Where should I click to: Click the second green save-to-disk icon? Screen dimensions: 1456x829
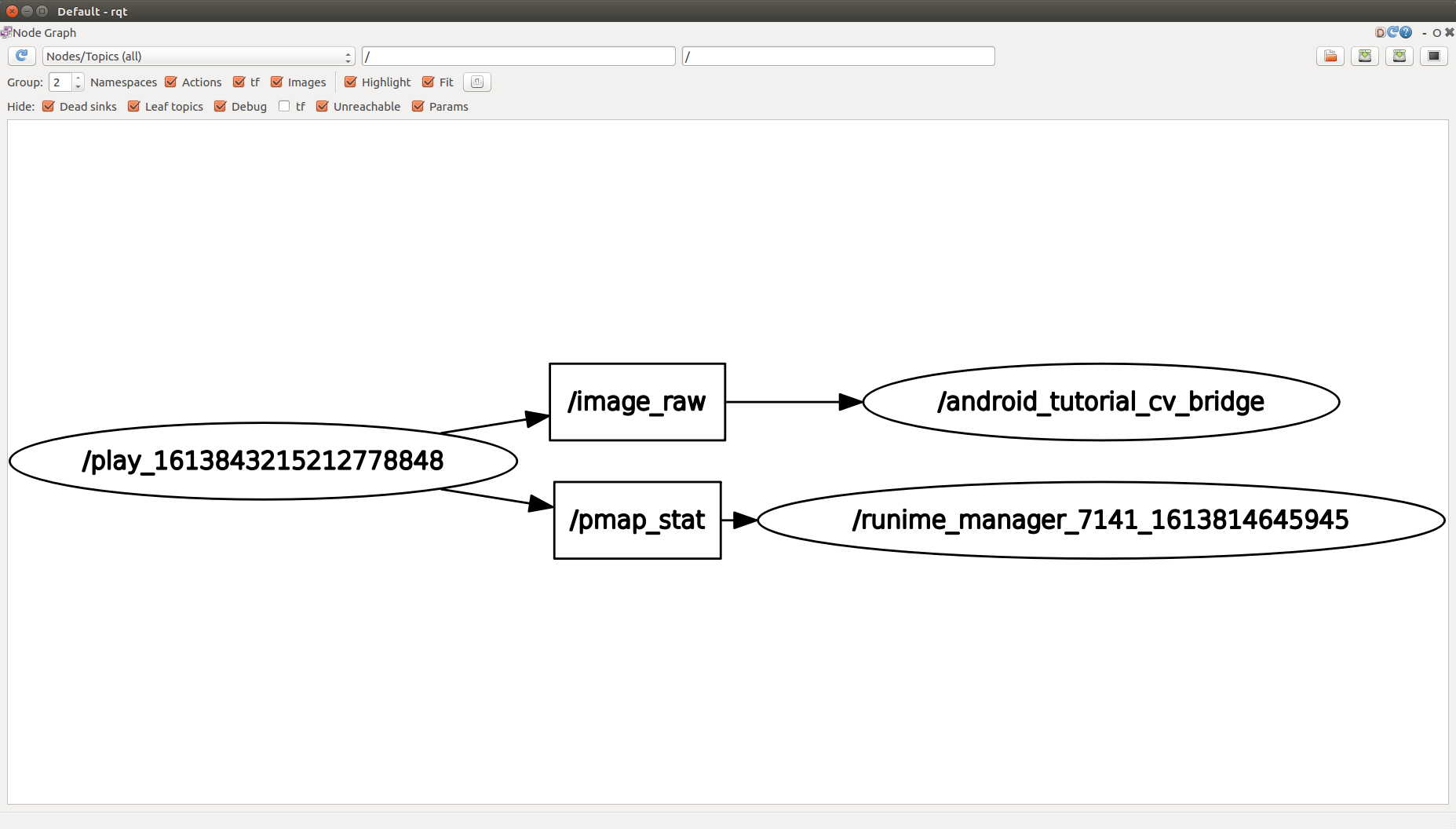(1399, 56)
